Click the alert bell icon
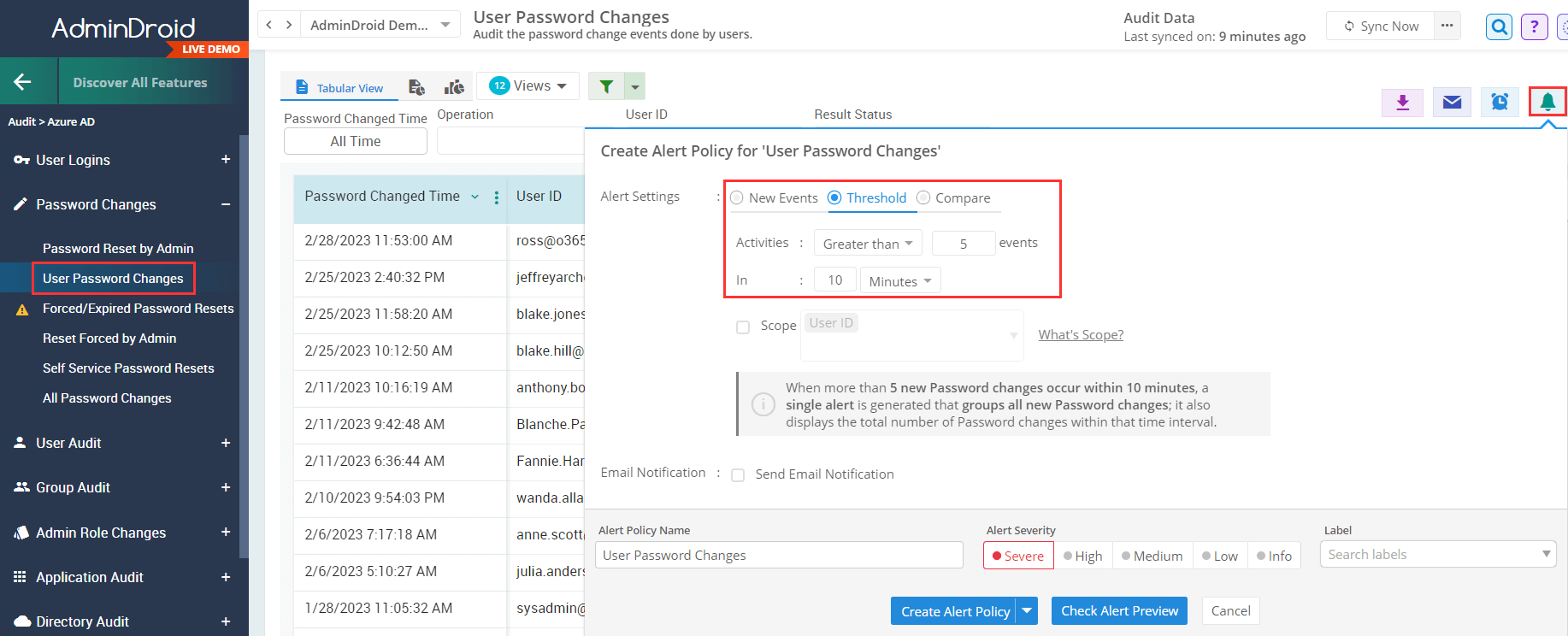The image size is (1568, 636). [1547, 102]
